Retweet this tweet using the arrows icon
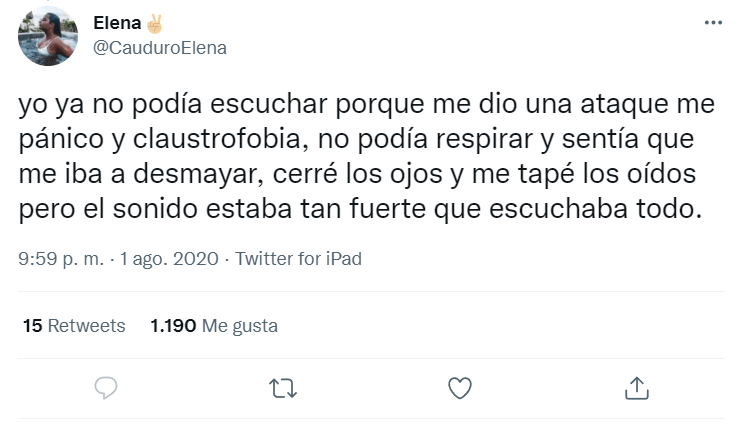Screen dimensions: 746x429 [x=284, y=387]
